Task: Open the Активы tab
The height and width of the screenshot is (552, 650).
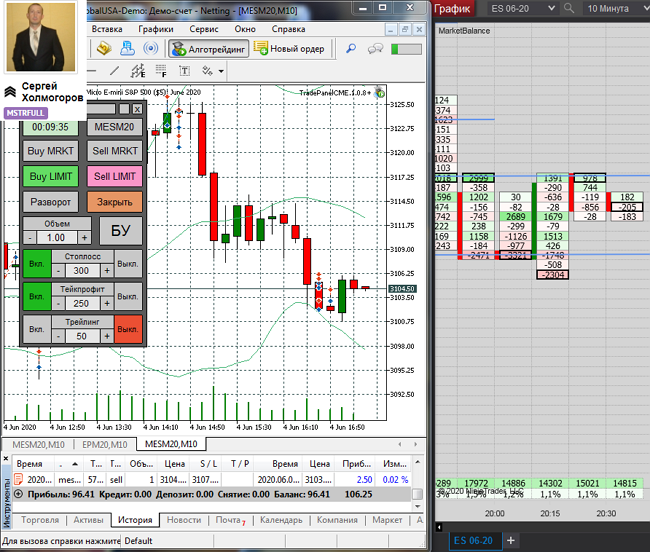Action: tap(88, 520)
